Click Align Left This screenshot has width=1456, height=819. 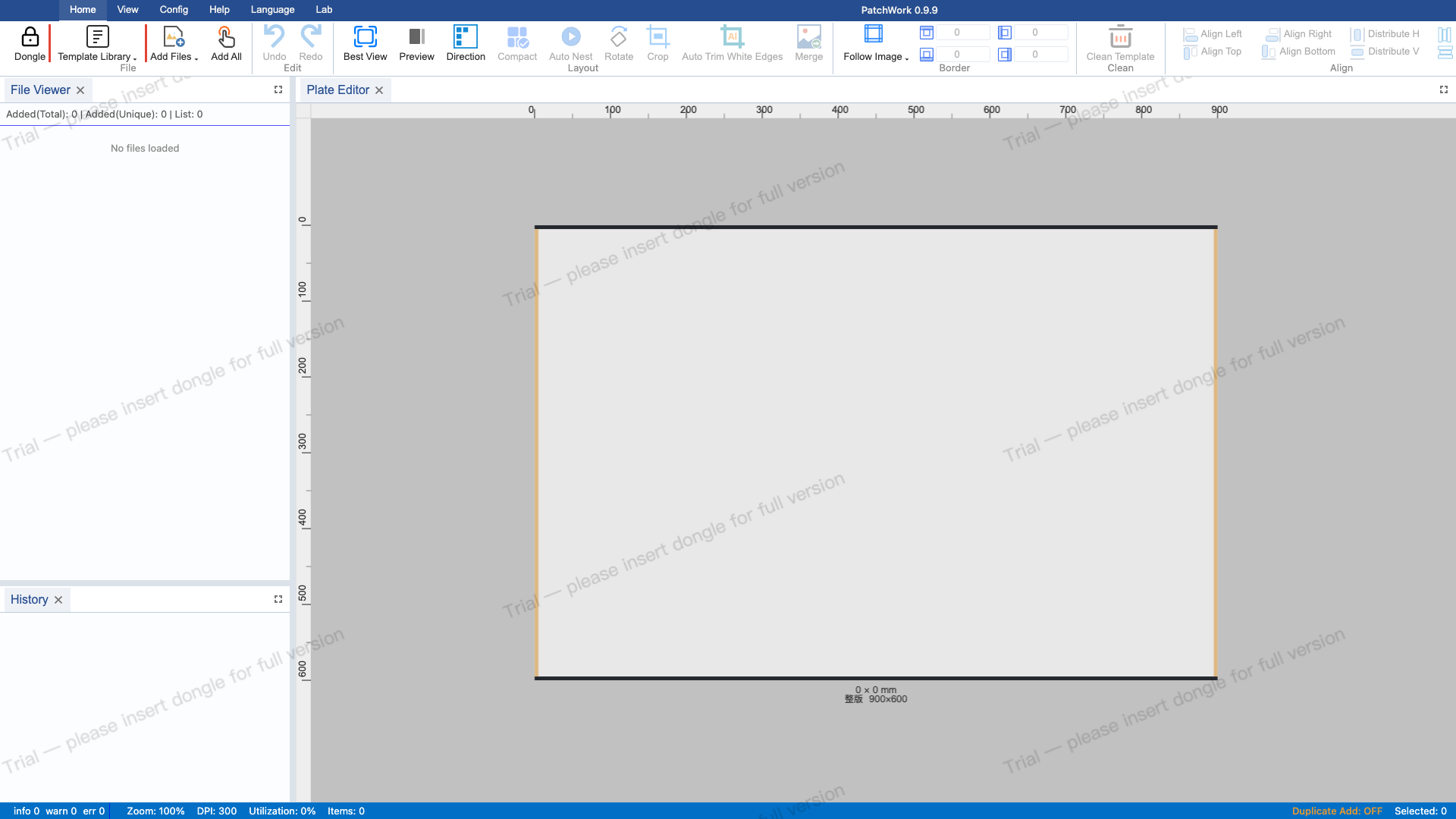[x=1212, y=34]
